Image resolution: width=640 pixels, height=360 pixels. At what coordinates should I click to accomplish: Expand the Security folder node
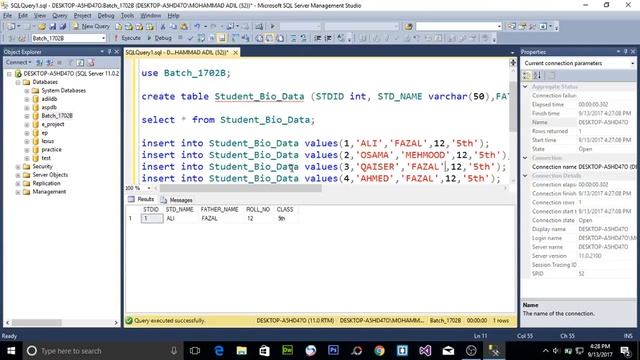[18, 167]
